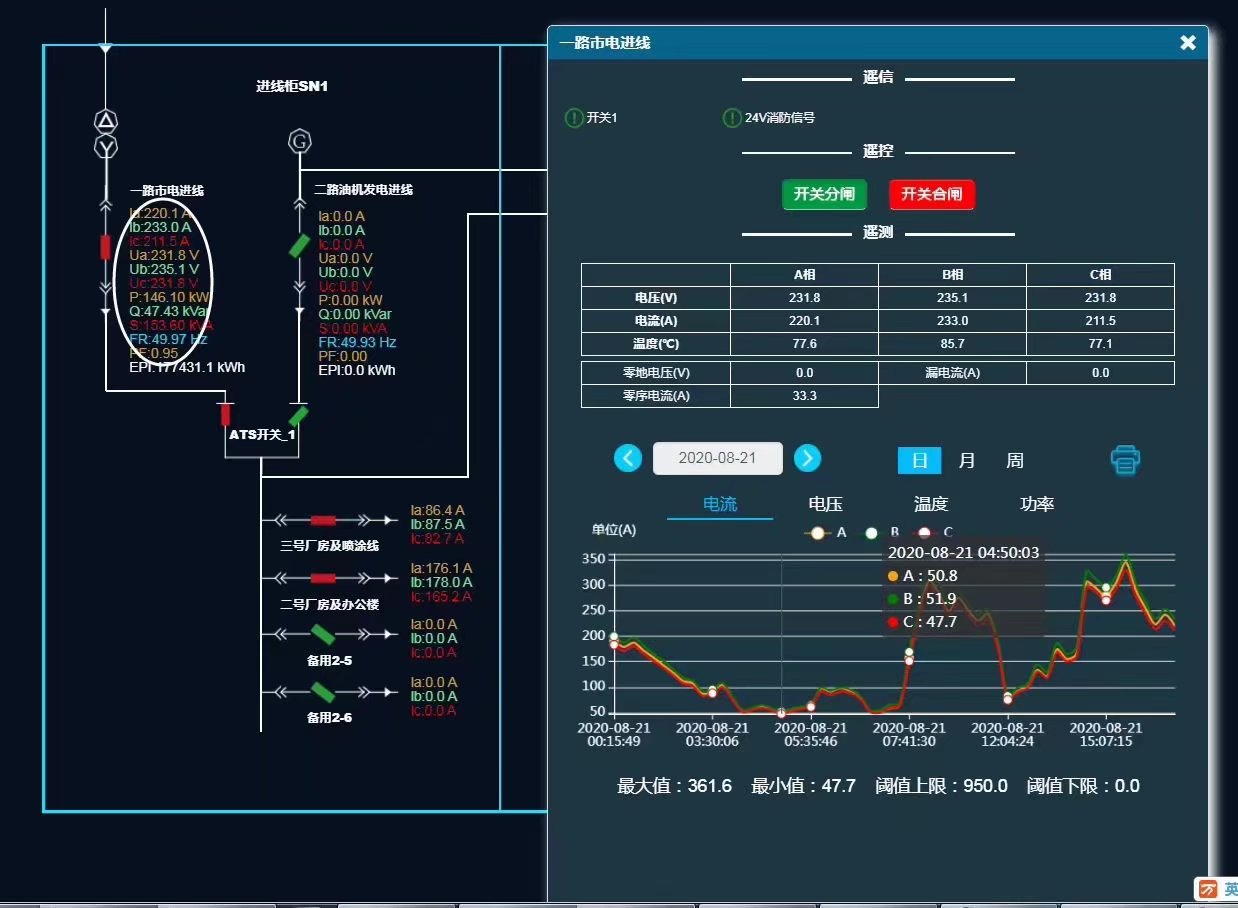Switch to the 温度 chart tab
Viewport: 1238px width, 908px height.
[x=930, y=504]
